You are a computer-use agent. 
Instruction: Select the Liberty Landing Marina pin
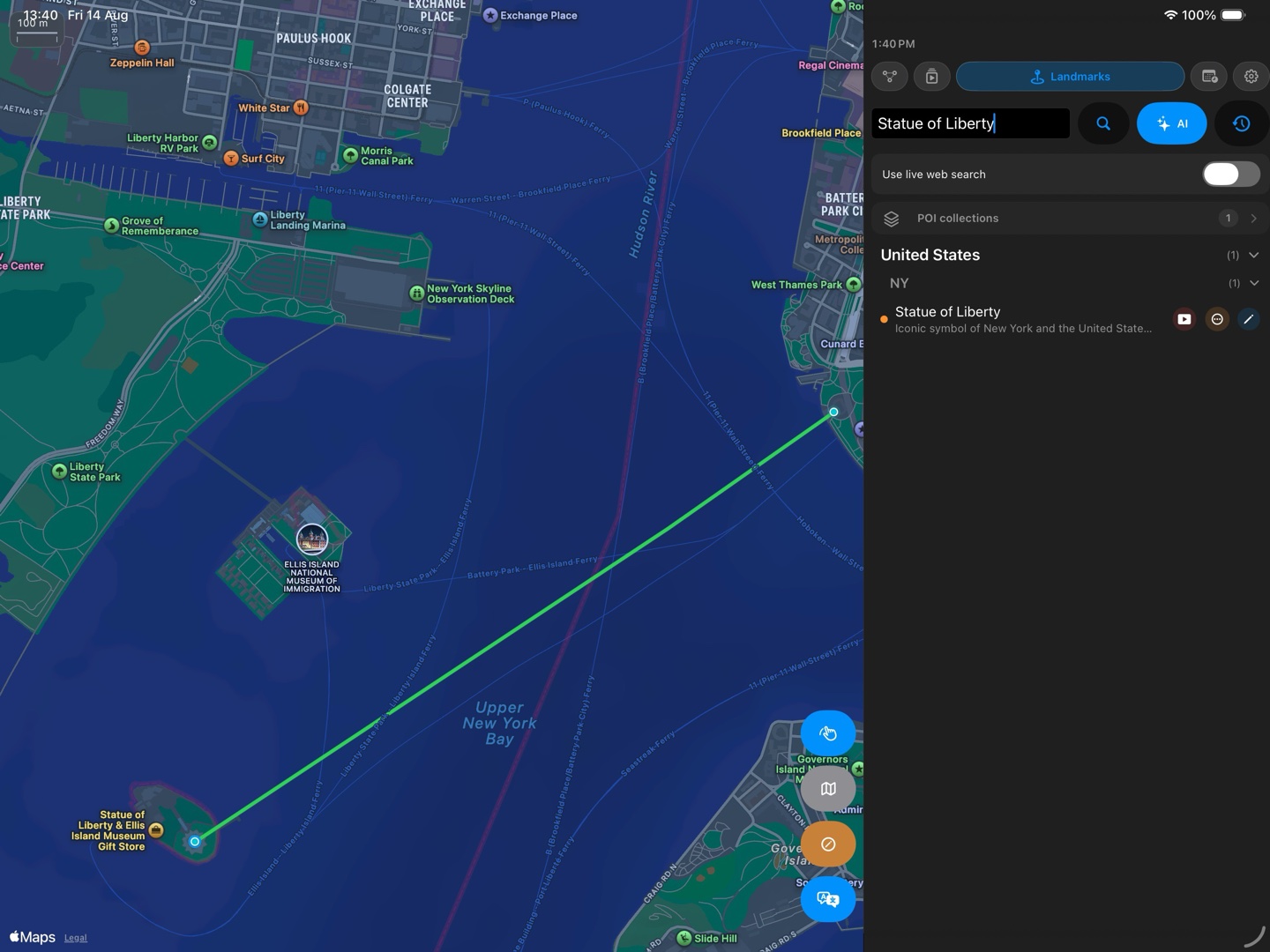tap(260, 219)
